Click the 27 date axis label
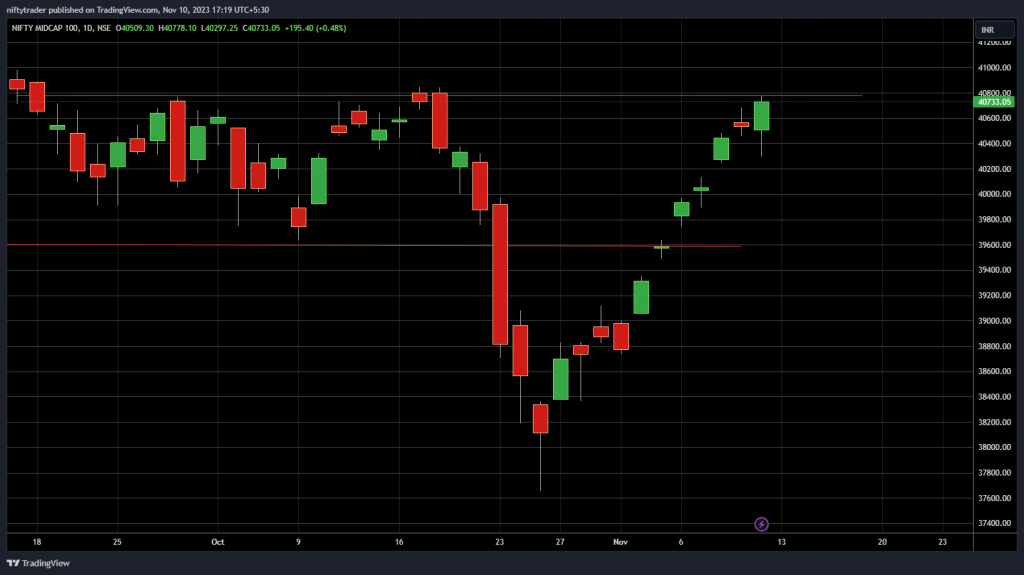Screen dimensions: 1024x575 point(560,542)
